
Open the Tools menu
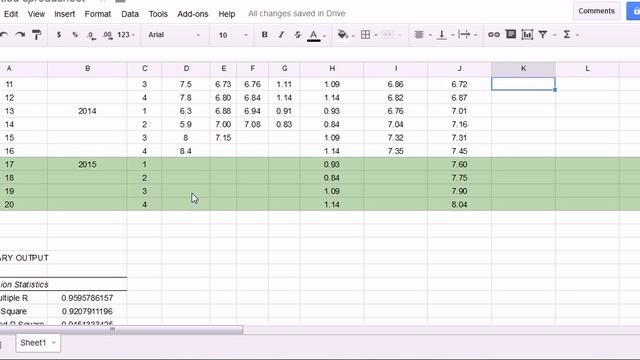coord(158,14)
